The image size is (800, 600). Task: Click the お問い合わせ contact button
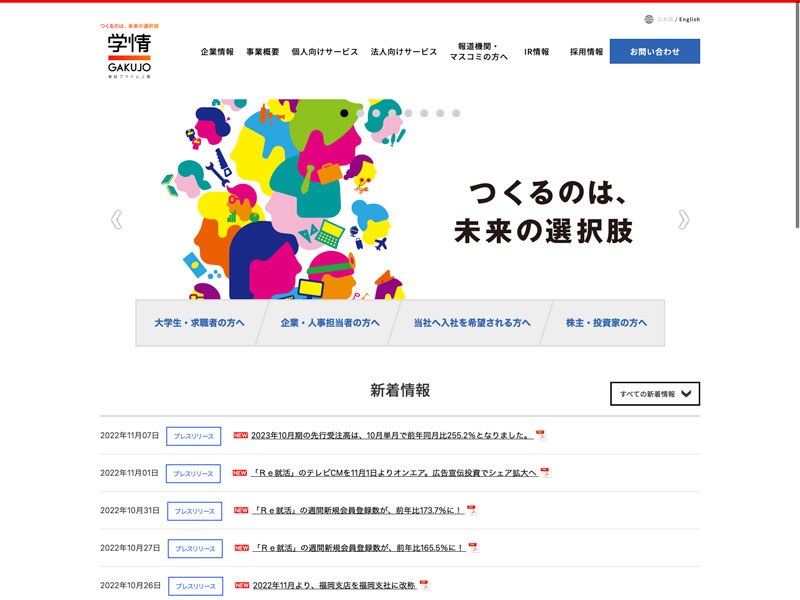click(x=654, y=52)
